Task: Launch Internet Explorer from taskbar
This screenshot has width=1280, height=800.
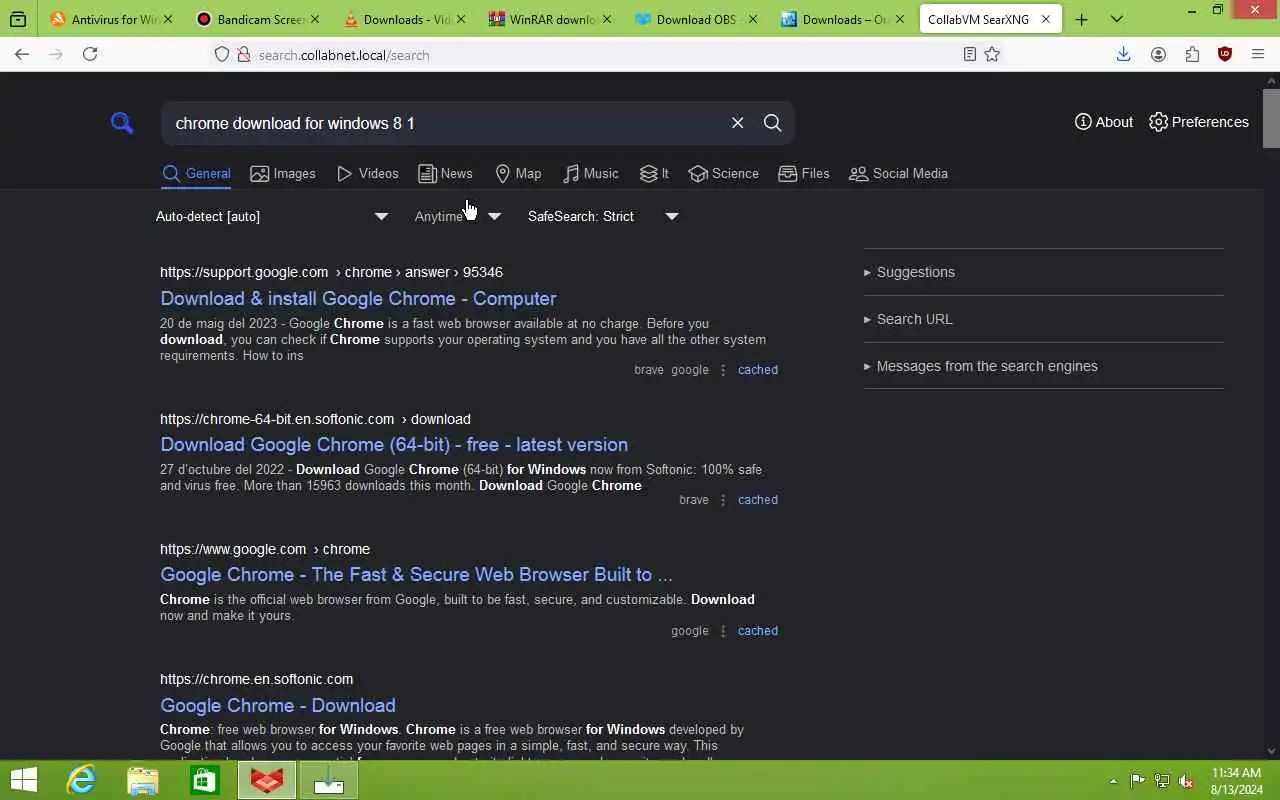Action: pyautogui.click(x=81, y=780)
